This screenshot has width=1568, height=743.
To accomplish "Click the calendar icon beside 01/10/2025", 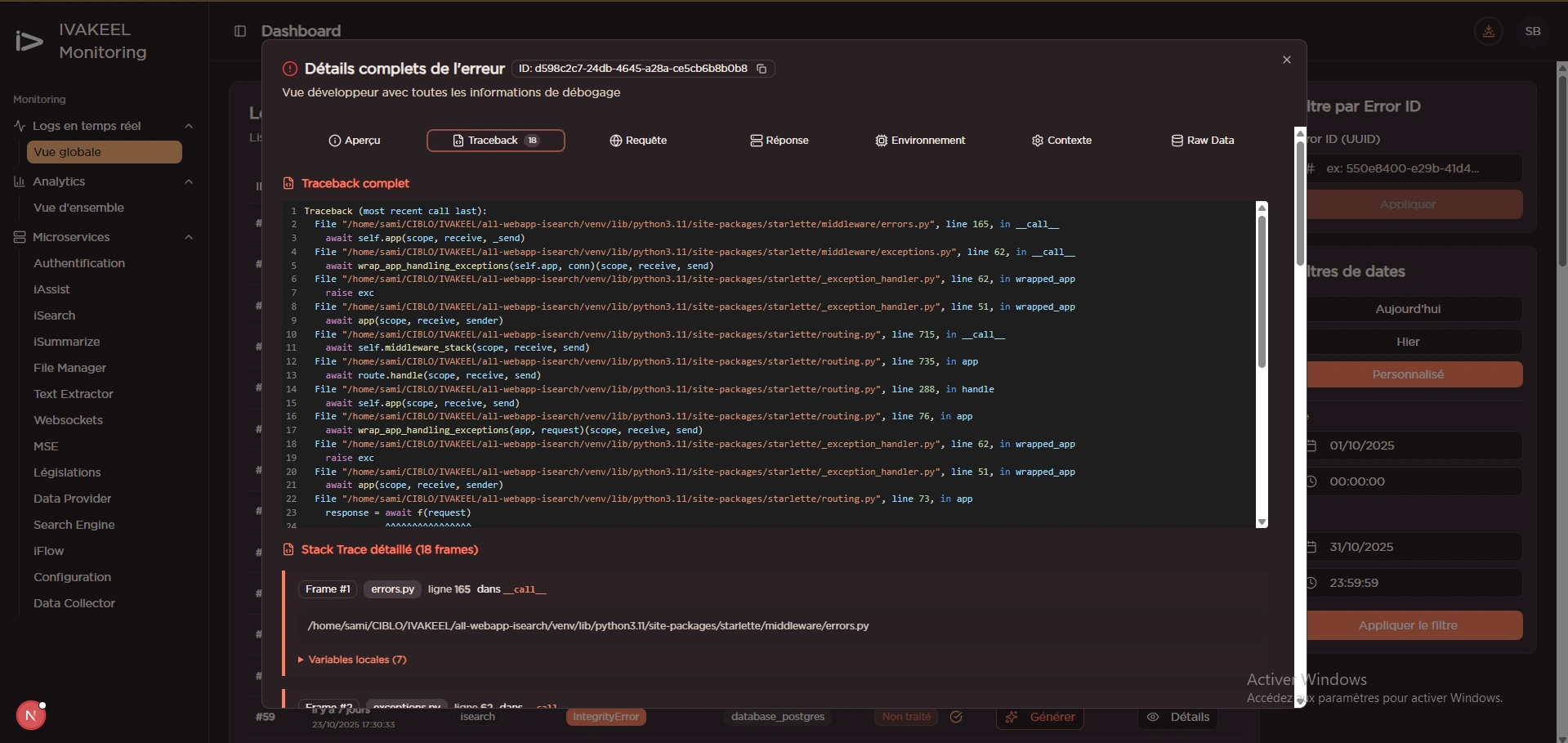I will pyautogui.click(x=1311, y=445).
